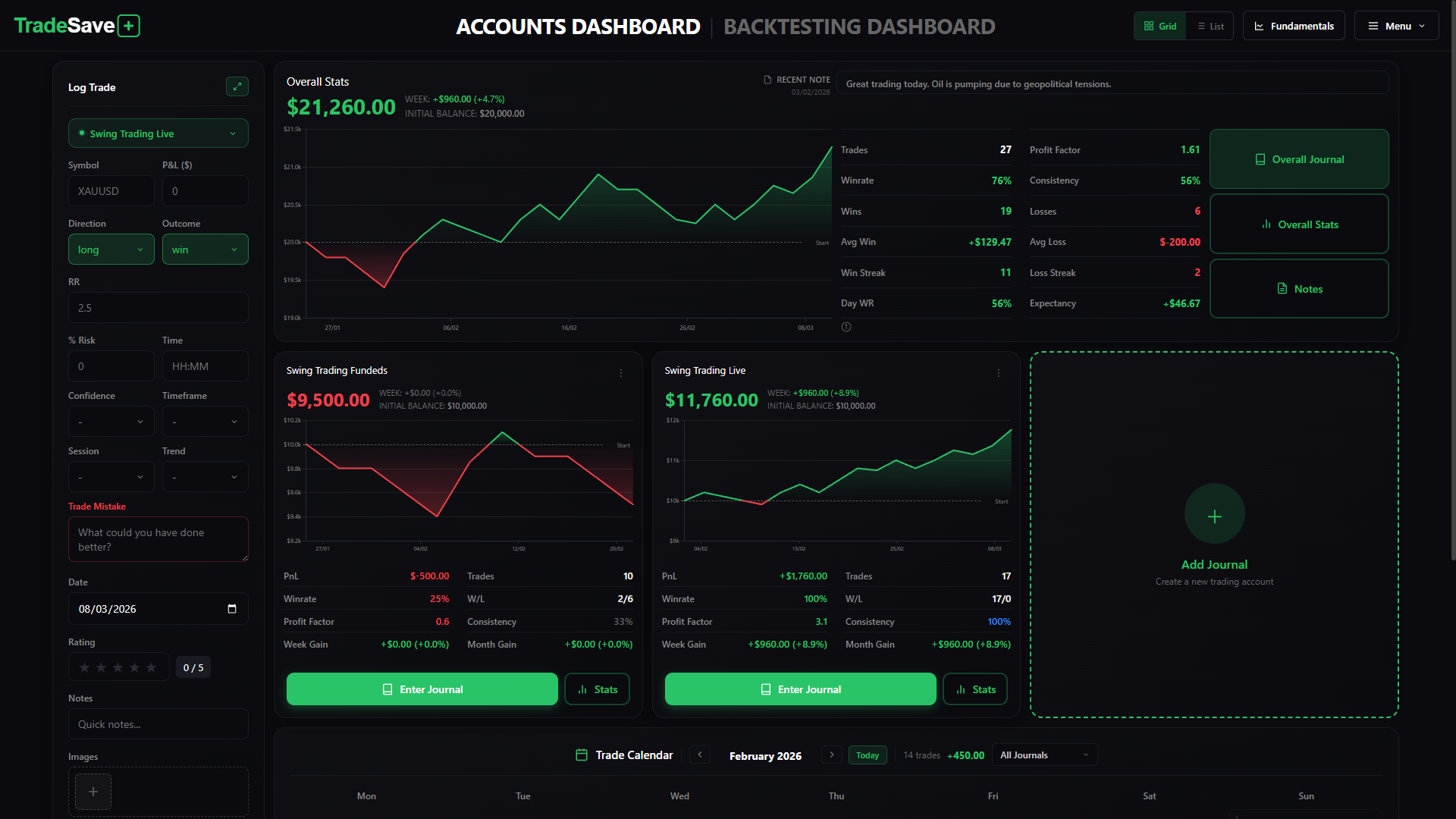Open the Menu in top bar

(x=1396, y=26)
